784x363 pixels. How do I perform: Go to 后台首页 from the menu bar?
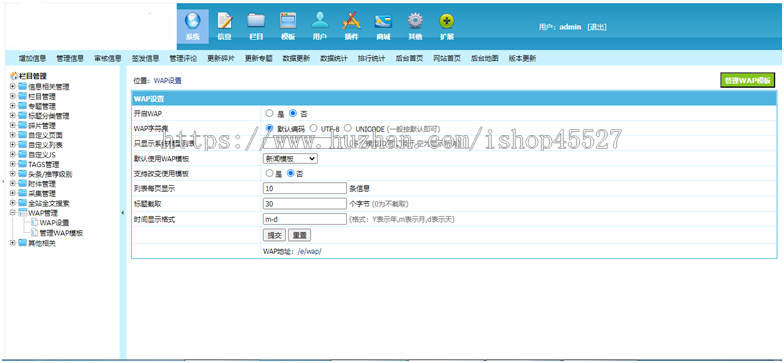(409, 58)
